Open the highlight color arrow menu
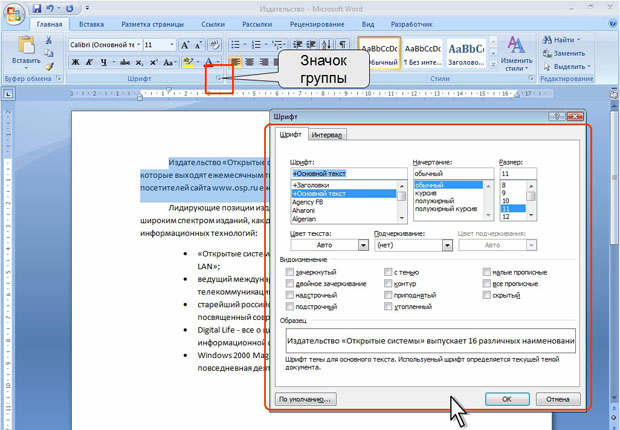 (x=197, y=62)
